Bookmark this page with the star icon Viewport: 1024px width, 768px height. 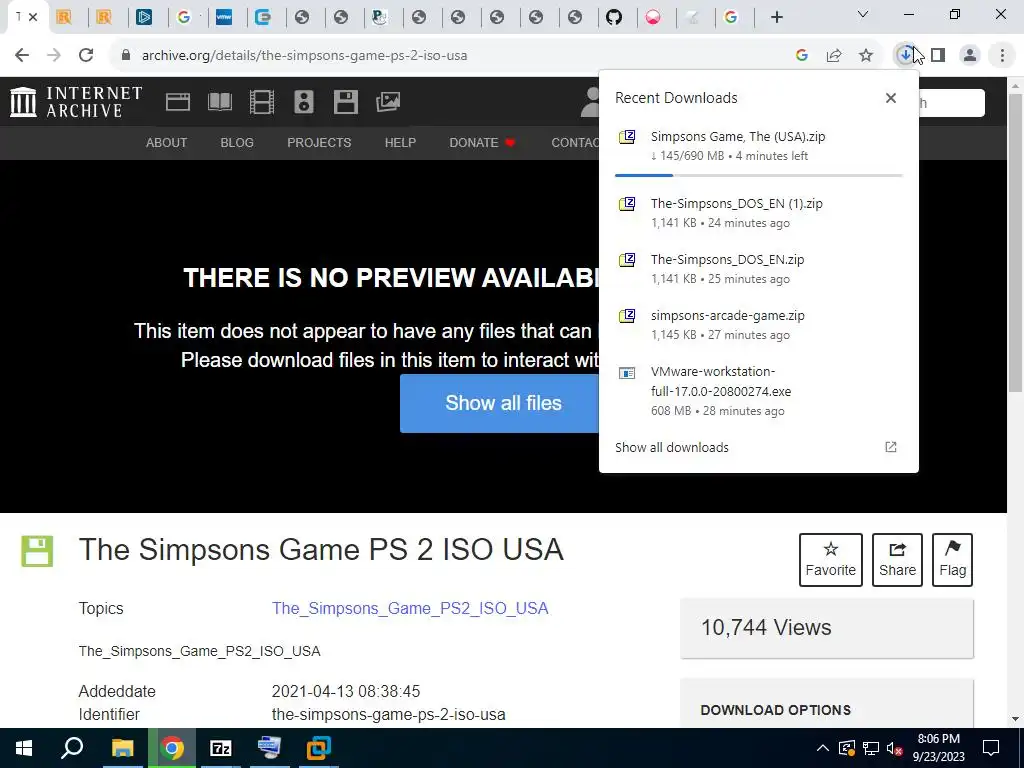(x=866, y=56)
